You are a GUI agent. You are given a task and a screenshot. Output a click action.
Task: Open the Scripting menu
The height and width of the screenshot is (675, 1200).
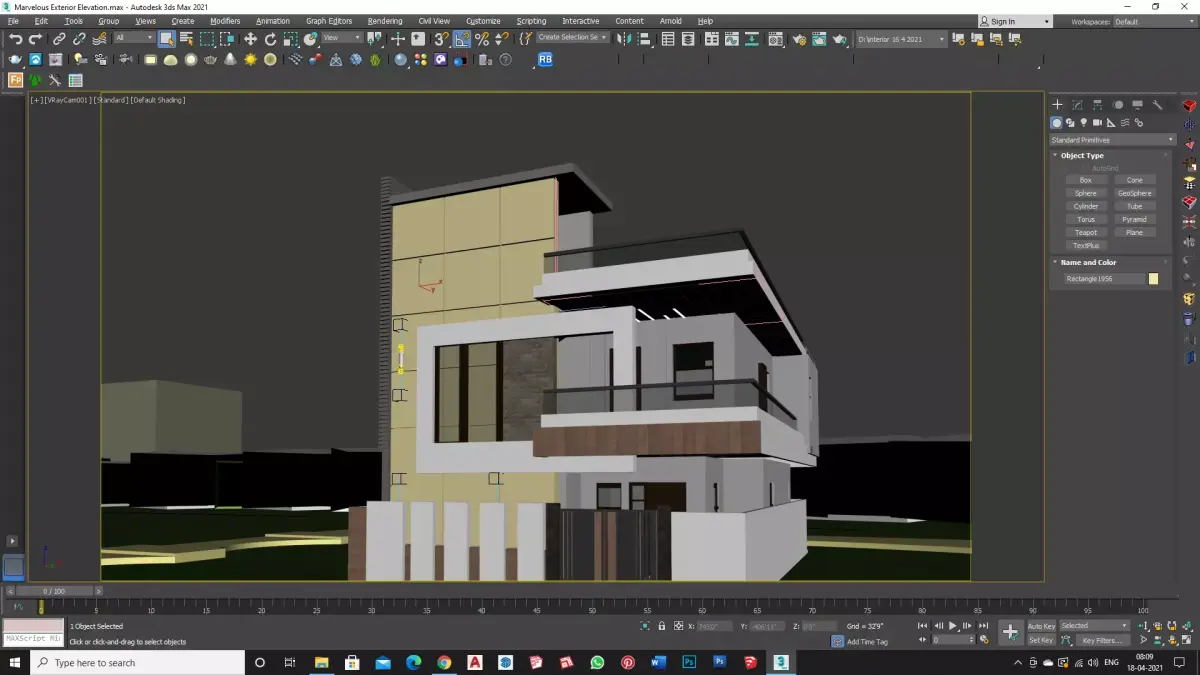pyautogui.click(x=531, y=21)
